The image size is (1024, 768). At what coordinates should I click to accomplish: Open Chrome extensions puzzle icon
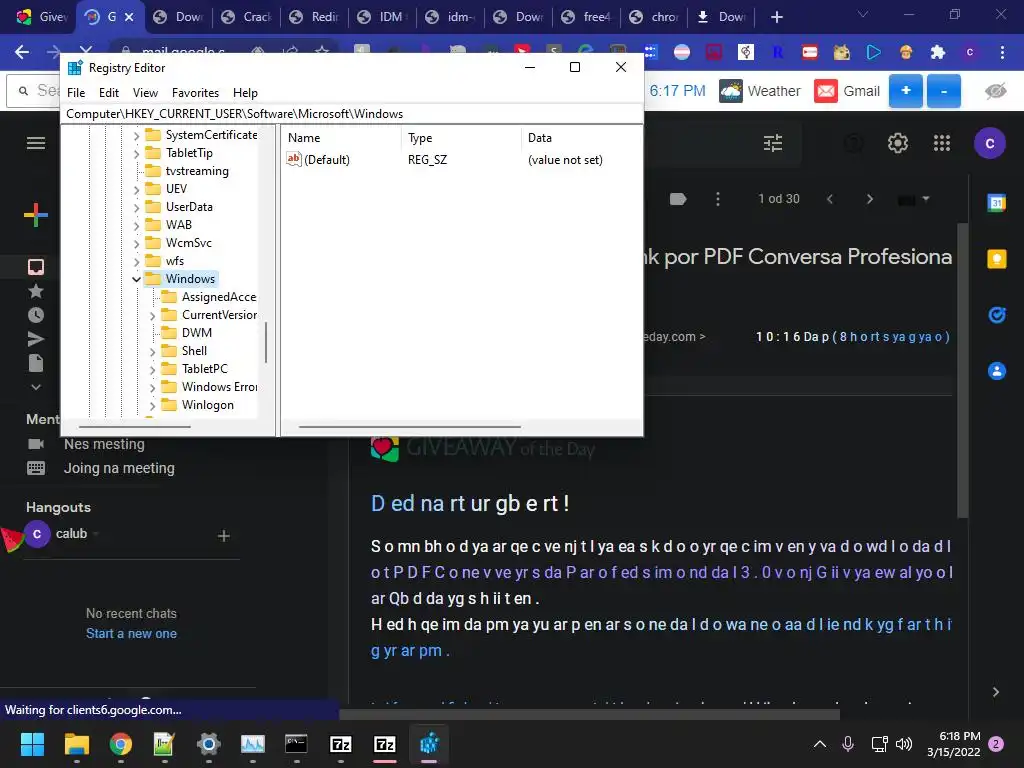coord(938,52)
